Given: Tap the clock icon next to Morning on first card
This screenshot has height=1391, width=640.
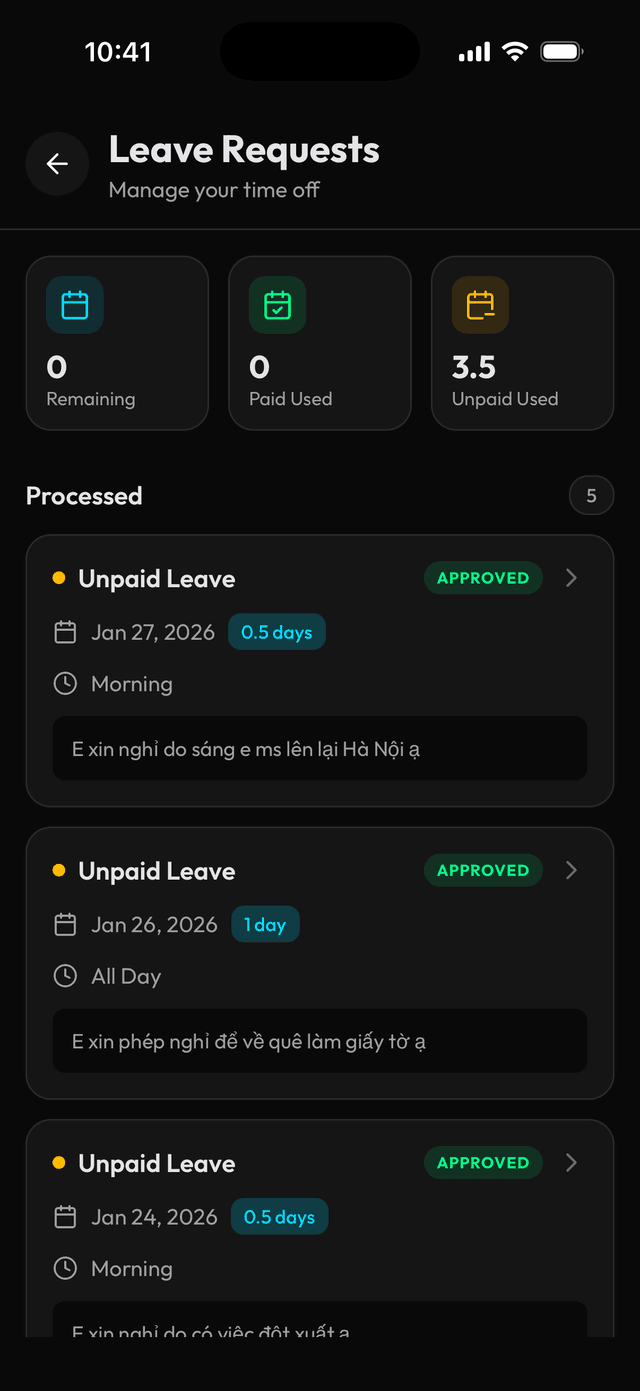Looking at the screenshot, I should point(65,683).
